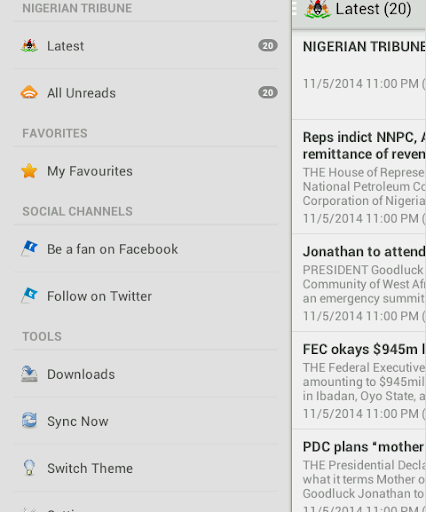Viewport: 426px width, 512px height.
Task: Open the Downloads tray icon
Action: click(29, 374)
